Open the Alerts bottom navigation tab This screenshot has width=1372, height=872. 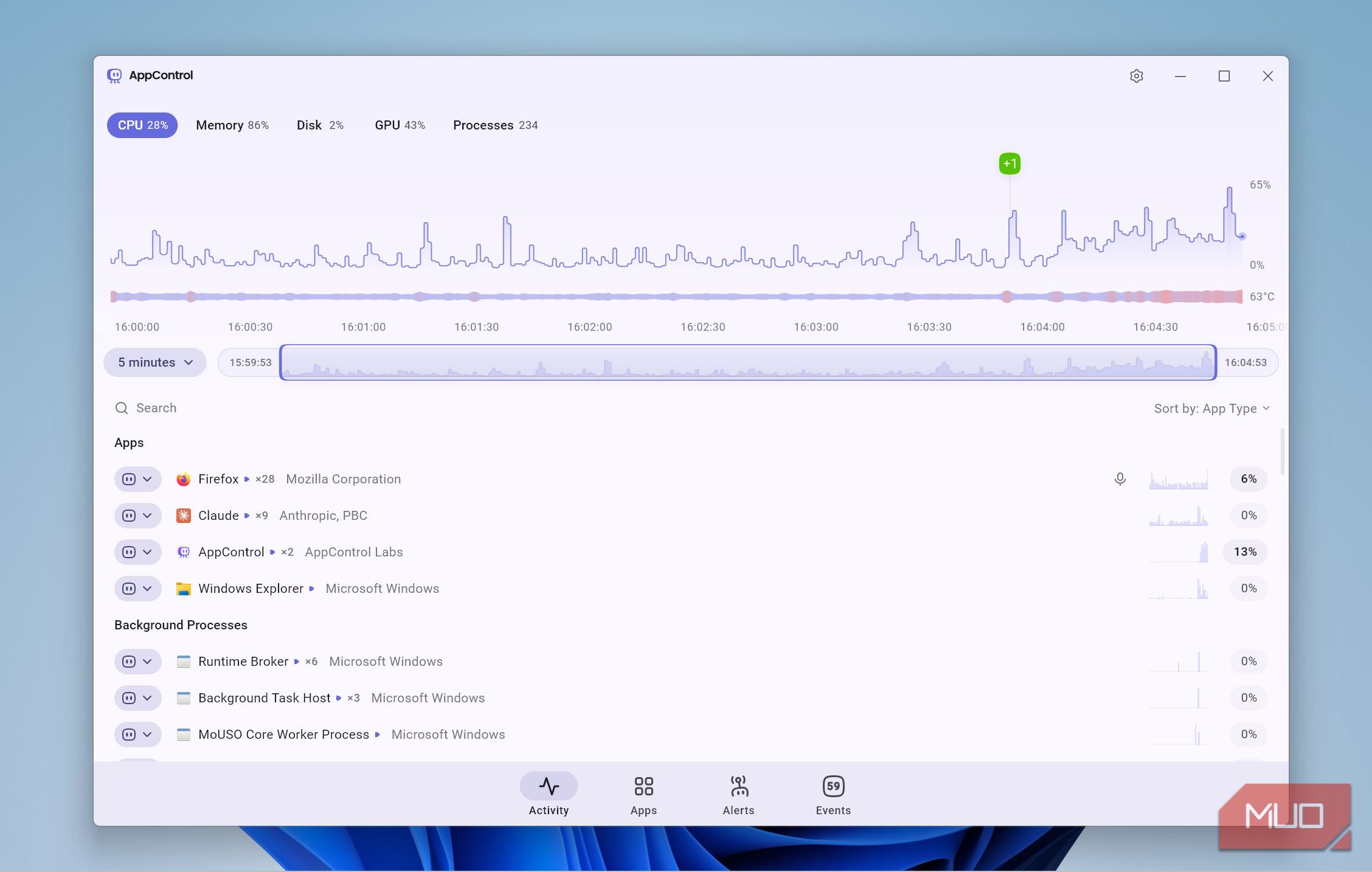738,795
